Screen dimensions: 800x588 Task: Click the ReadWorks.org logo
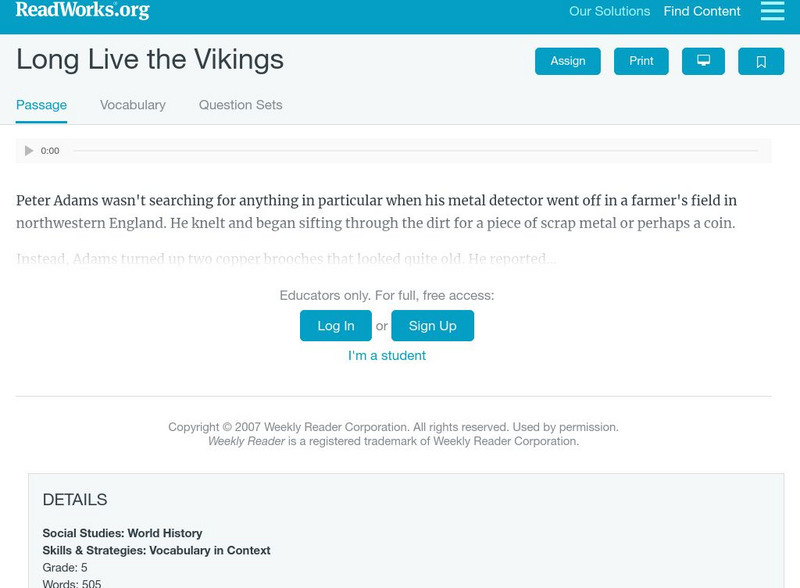tap(82, 10)
